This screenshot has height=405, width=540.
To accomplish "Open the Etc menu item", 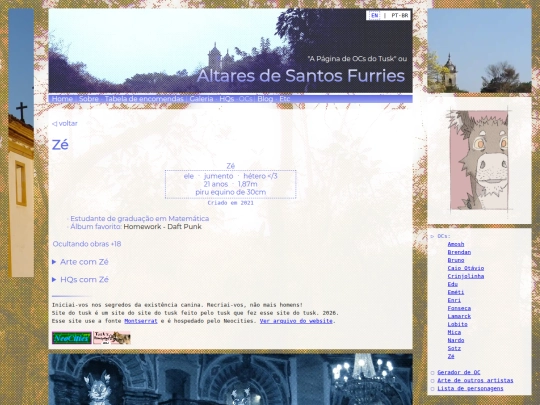I will tap(285, 99).
